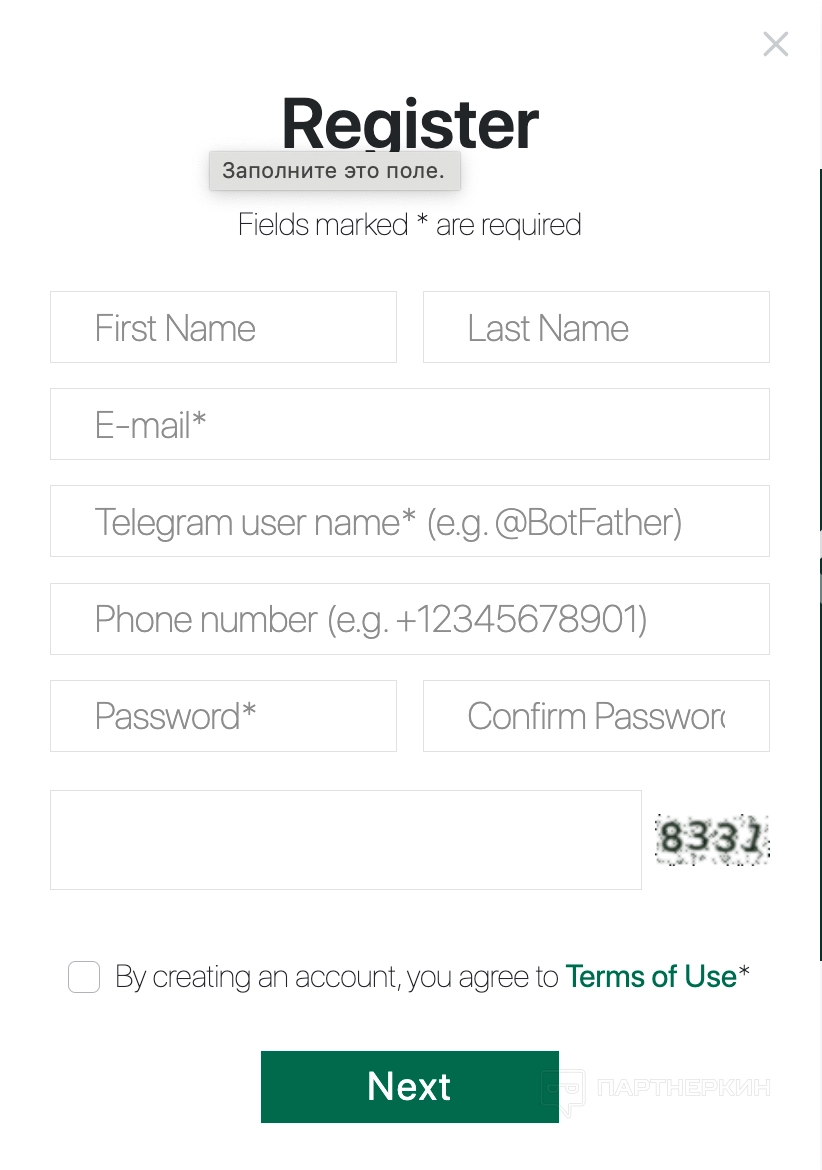Focus the Phone number field
This screenshot has width=822, height=1170.
(x=410, y=619)
